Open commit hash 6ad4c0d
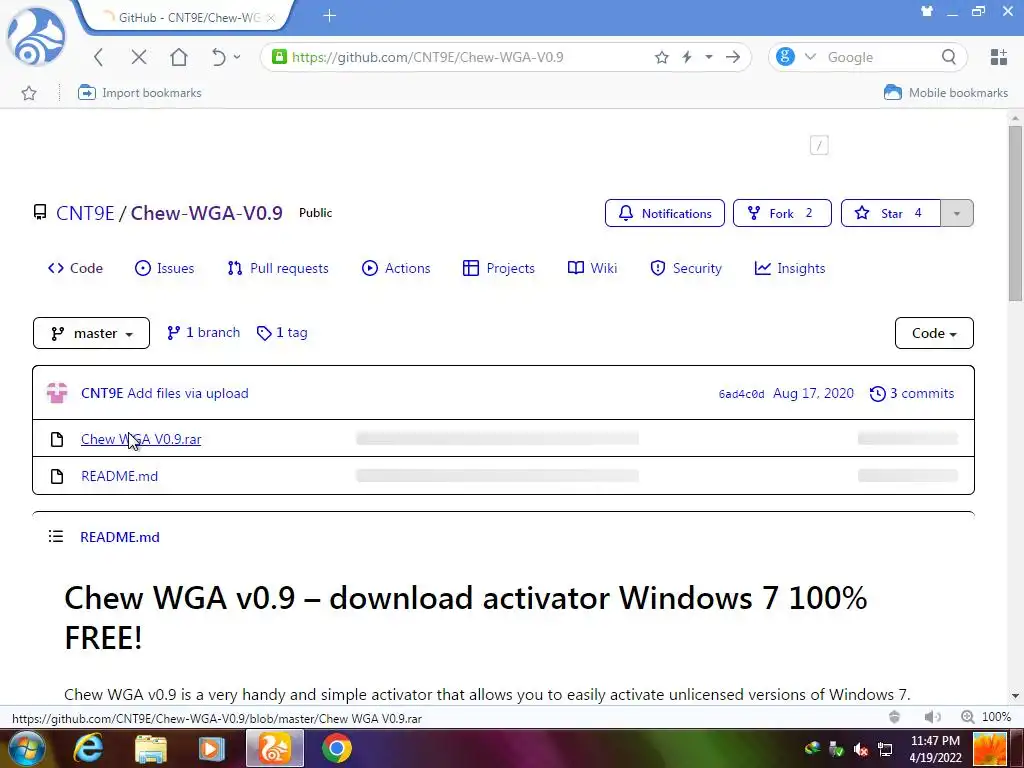Viewport: 1024px width, 768px height. click(741, 394)
